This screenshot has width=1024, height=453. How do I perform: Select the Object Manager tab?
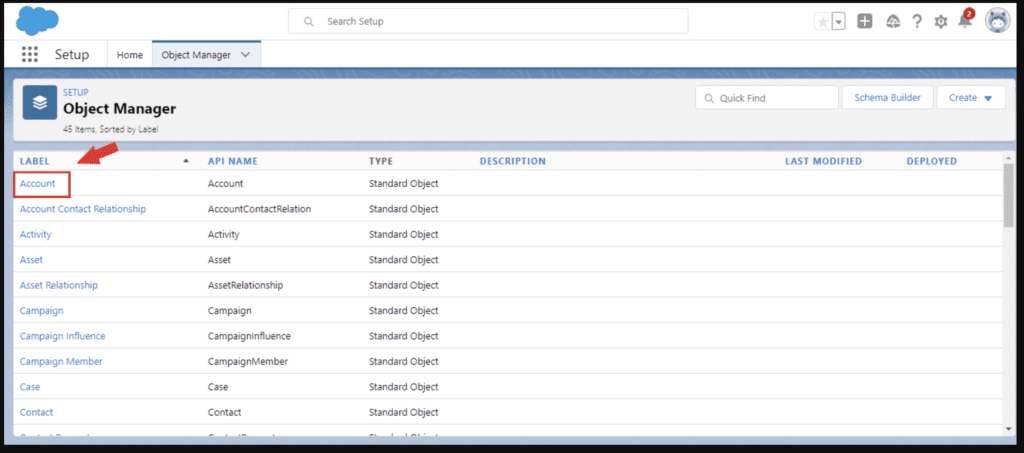pos(196,55)
